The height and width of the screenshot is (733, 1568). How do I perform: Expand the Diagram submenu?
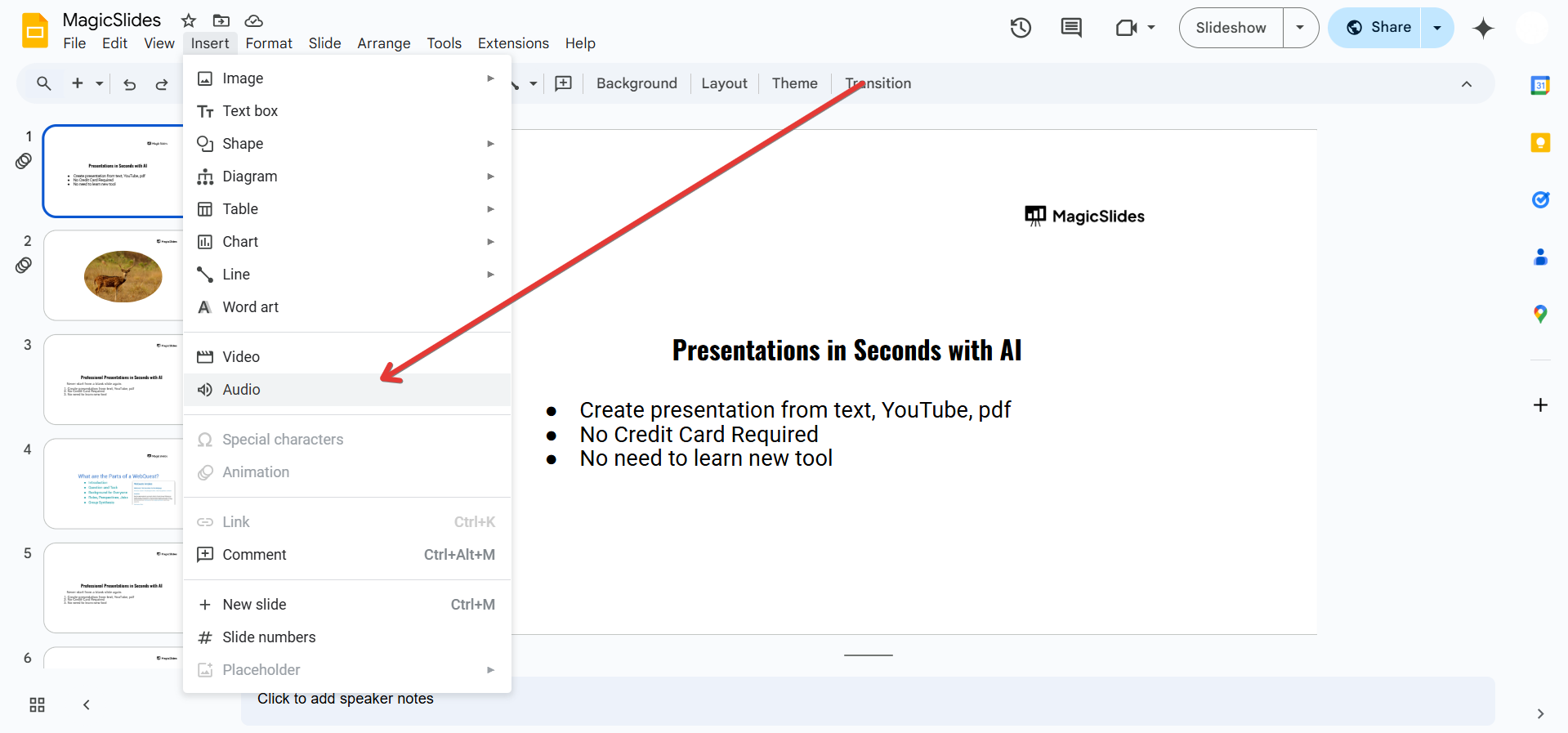click(347, 177)
